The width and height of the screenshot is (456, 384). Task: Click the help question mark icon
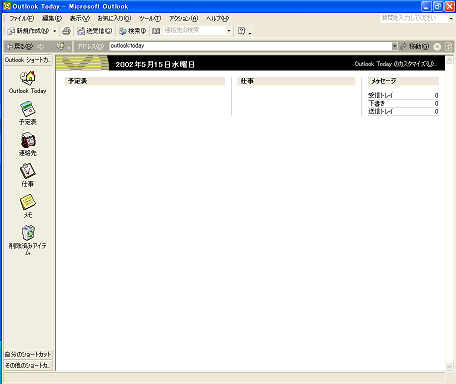[241, 31]
